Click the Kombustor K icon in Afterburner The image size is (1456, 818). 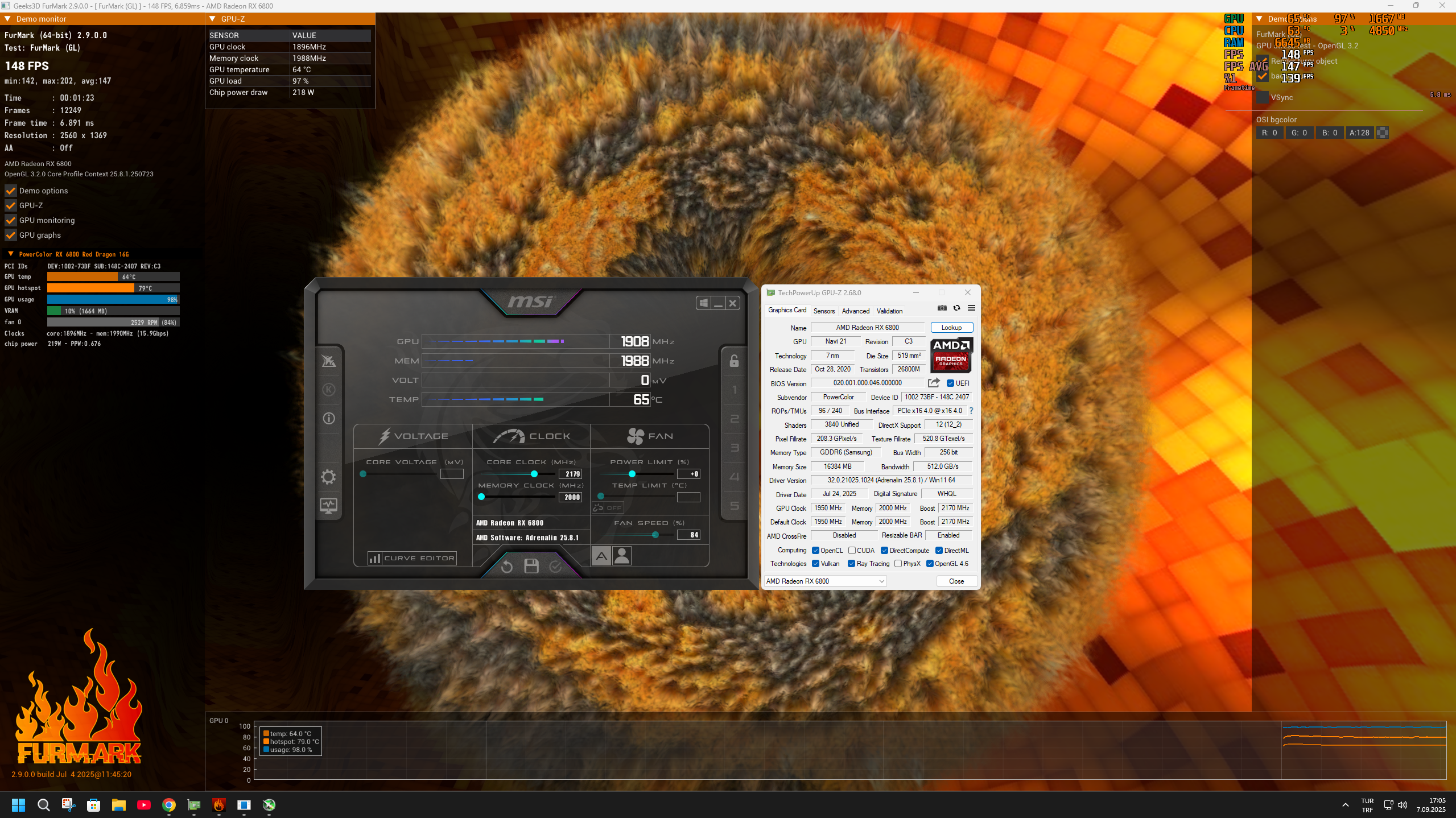click(x=329, y=390)
